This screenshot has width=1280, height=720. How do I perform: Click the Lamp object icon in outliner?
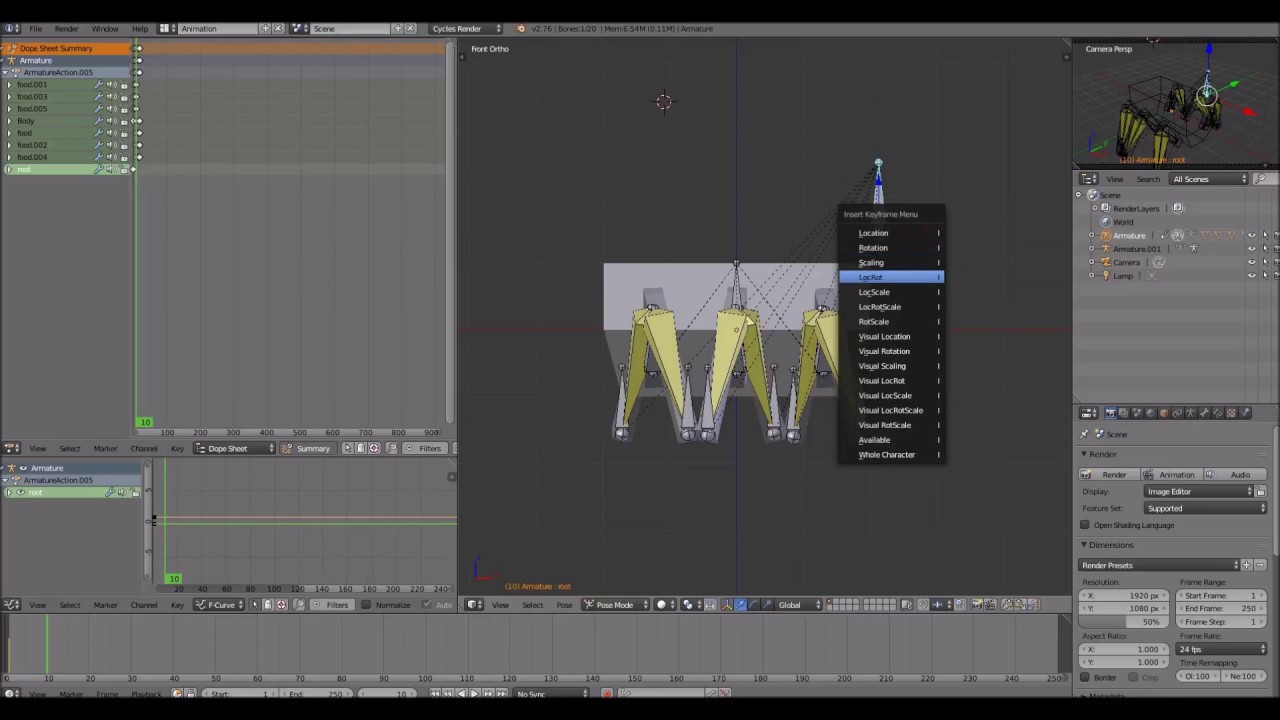(1105, 276)
